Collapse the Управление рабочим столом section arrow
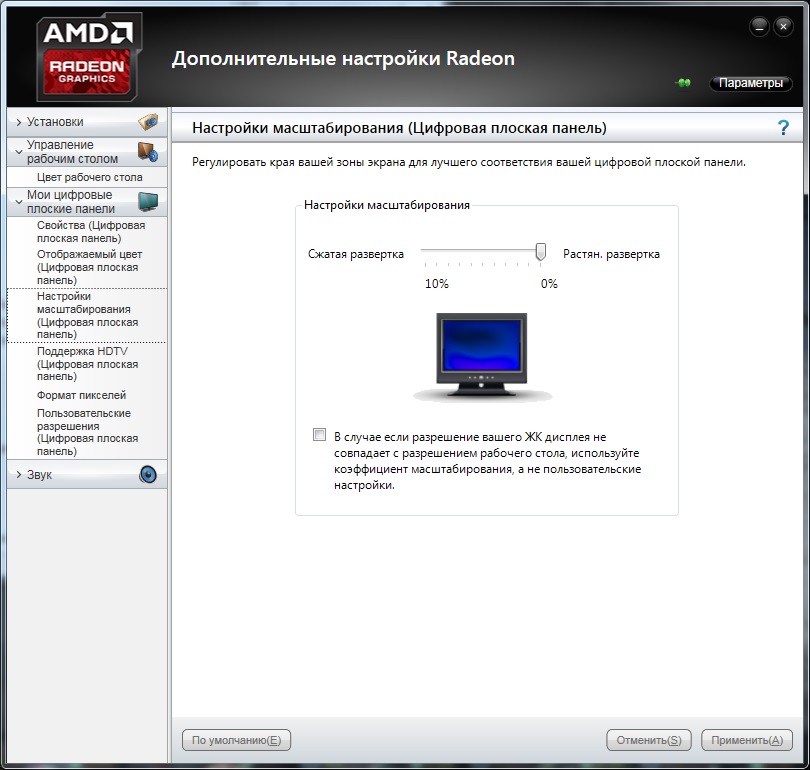 19,152
